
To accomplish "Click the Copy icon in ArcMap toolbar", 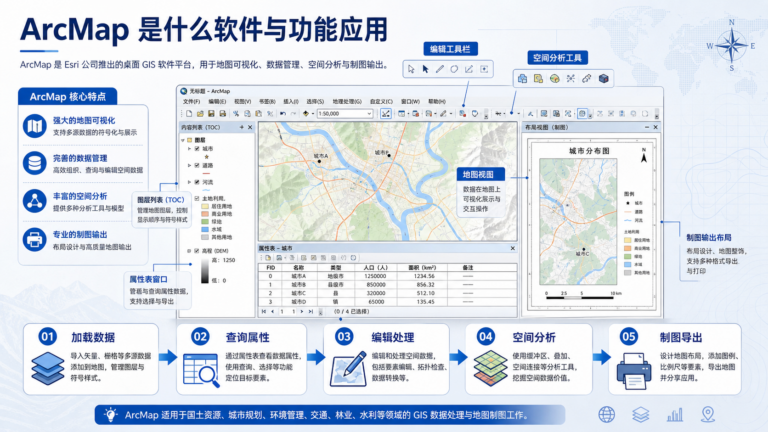I will 247,114.
